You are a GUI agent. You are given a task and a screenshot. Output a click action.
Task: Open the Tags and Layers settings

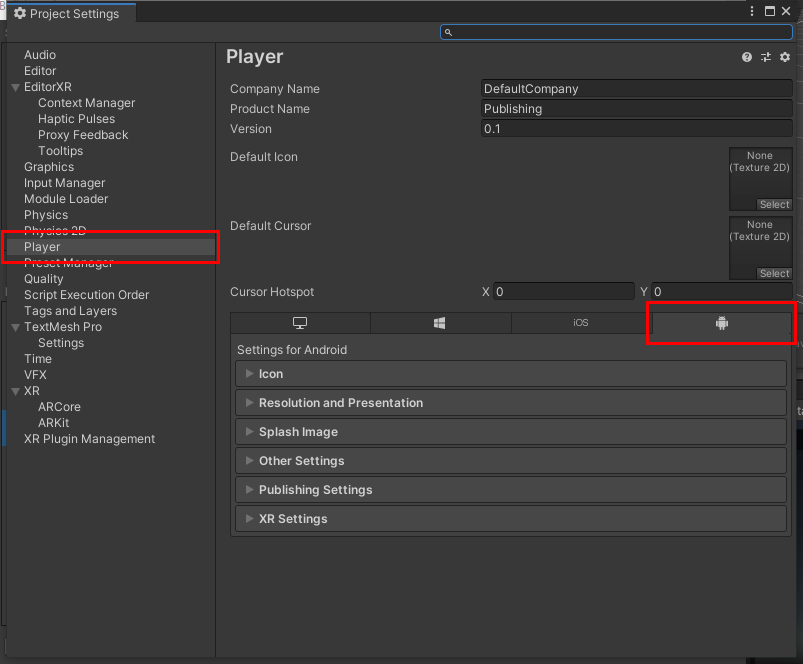70,310
